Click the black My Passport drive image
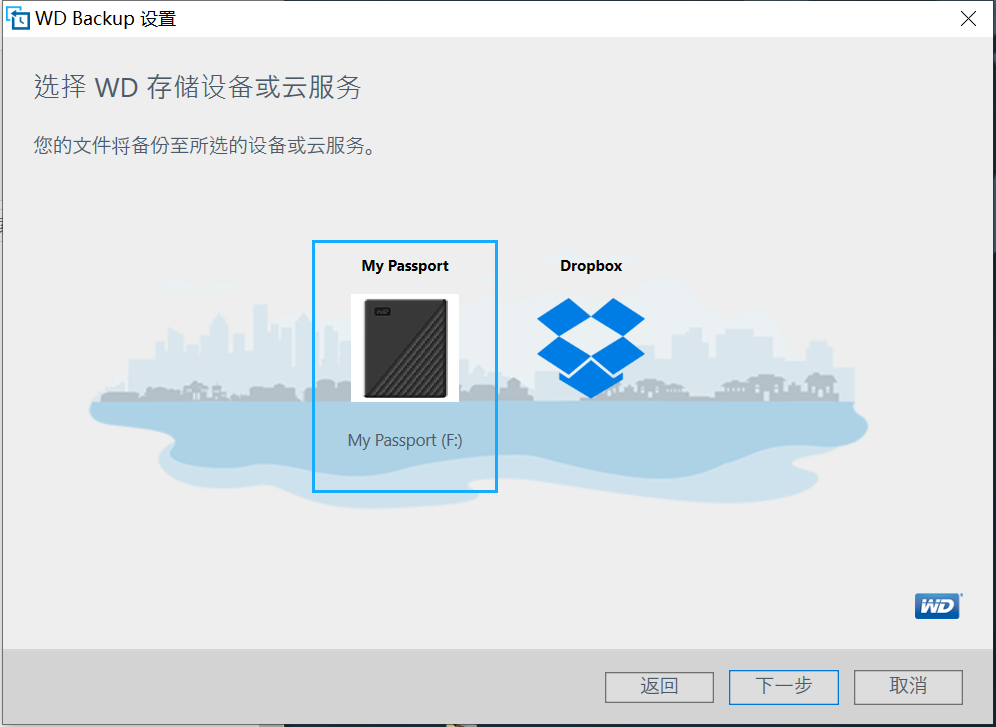 (405, 348)
